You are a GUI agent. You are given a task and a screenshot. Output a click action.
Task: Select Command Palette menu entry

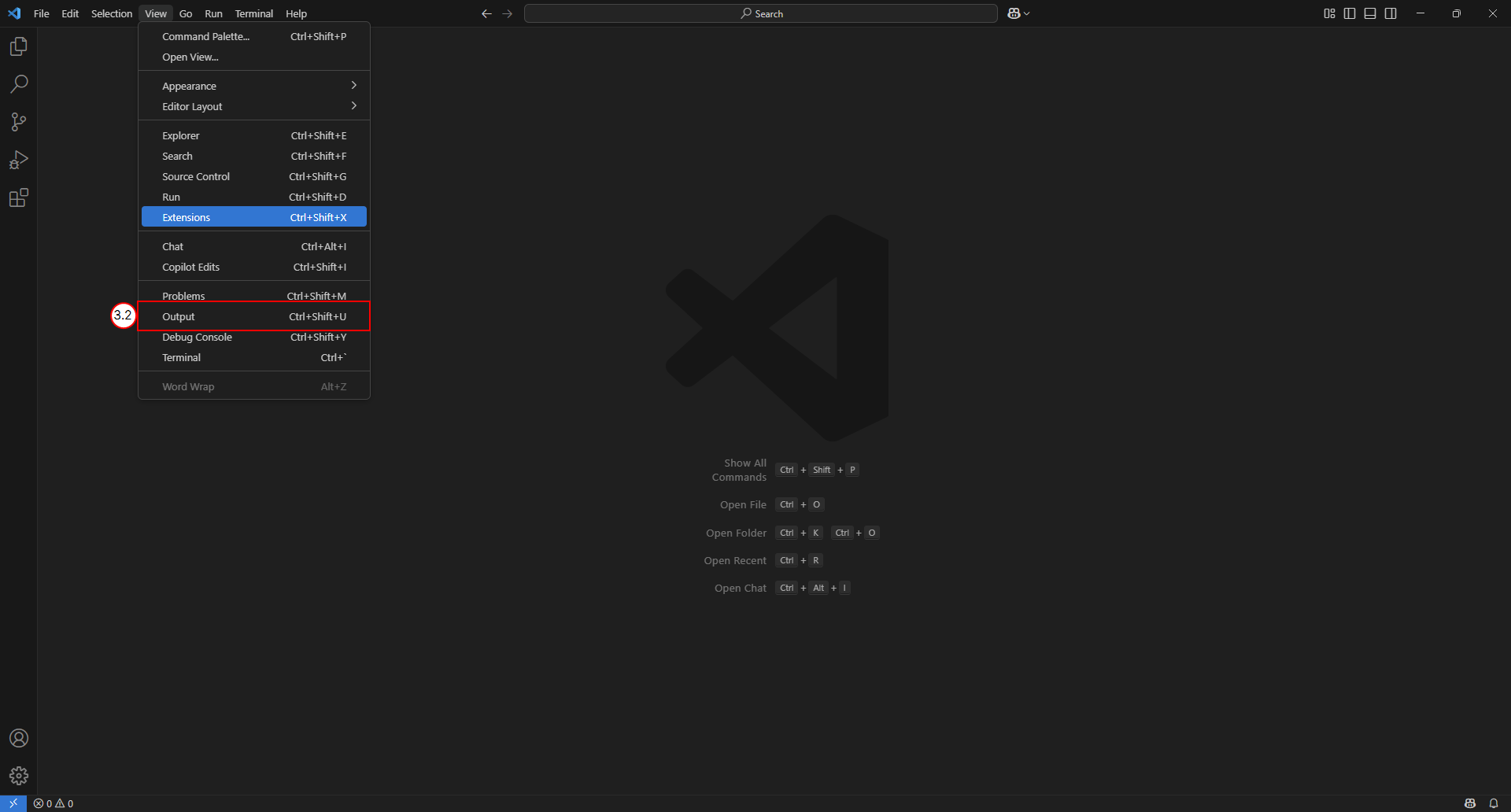pyautogui.click(x=254, y=36)
